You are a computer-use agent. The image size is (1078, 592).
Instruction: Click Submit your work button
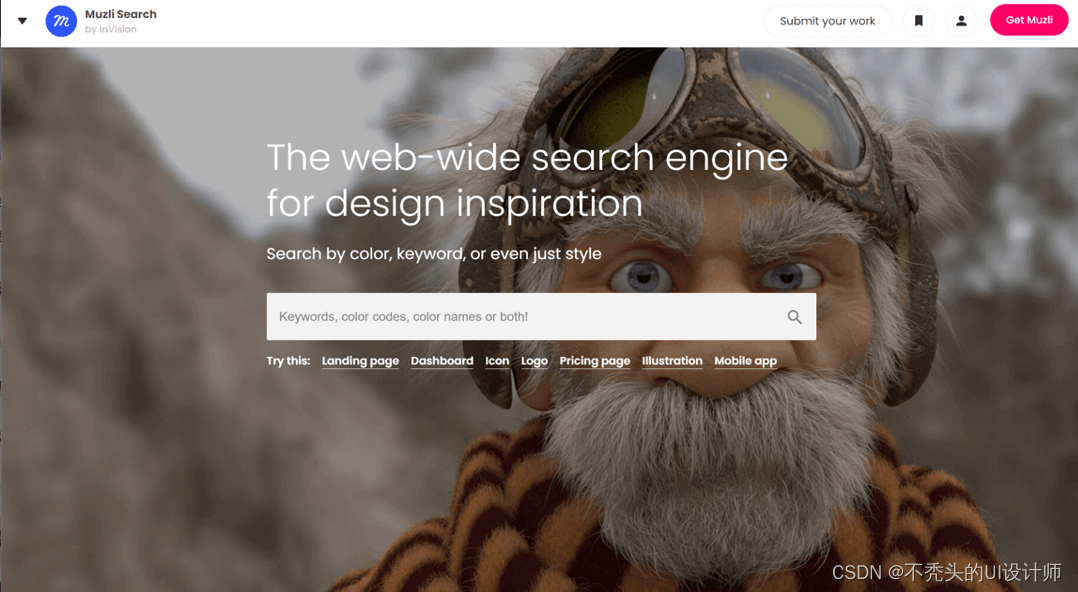827,21
